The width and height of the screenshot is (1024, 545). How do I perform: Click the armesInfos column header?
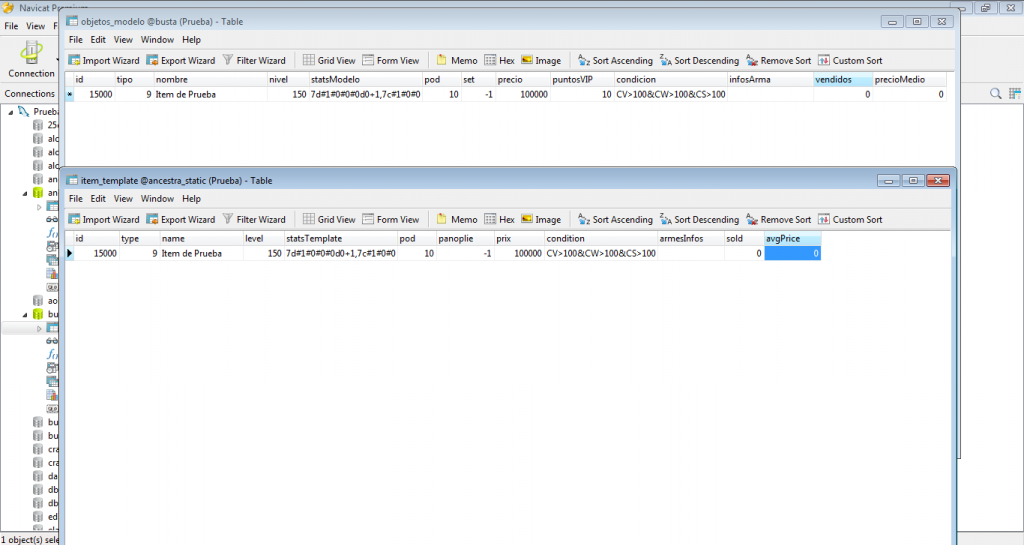[x=690, y=239]
